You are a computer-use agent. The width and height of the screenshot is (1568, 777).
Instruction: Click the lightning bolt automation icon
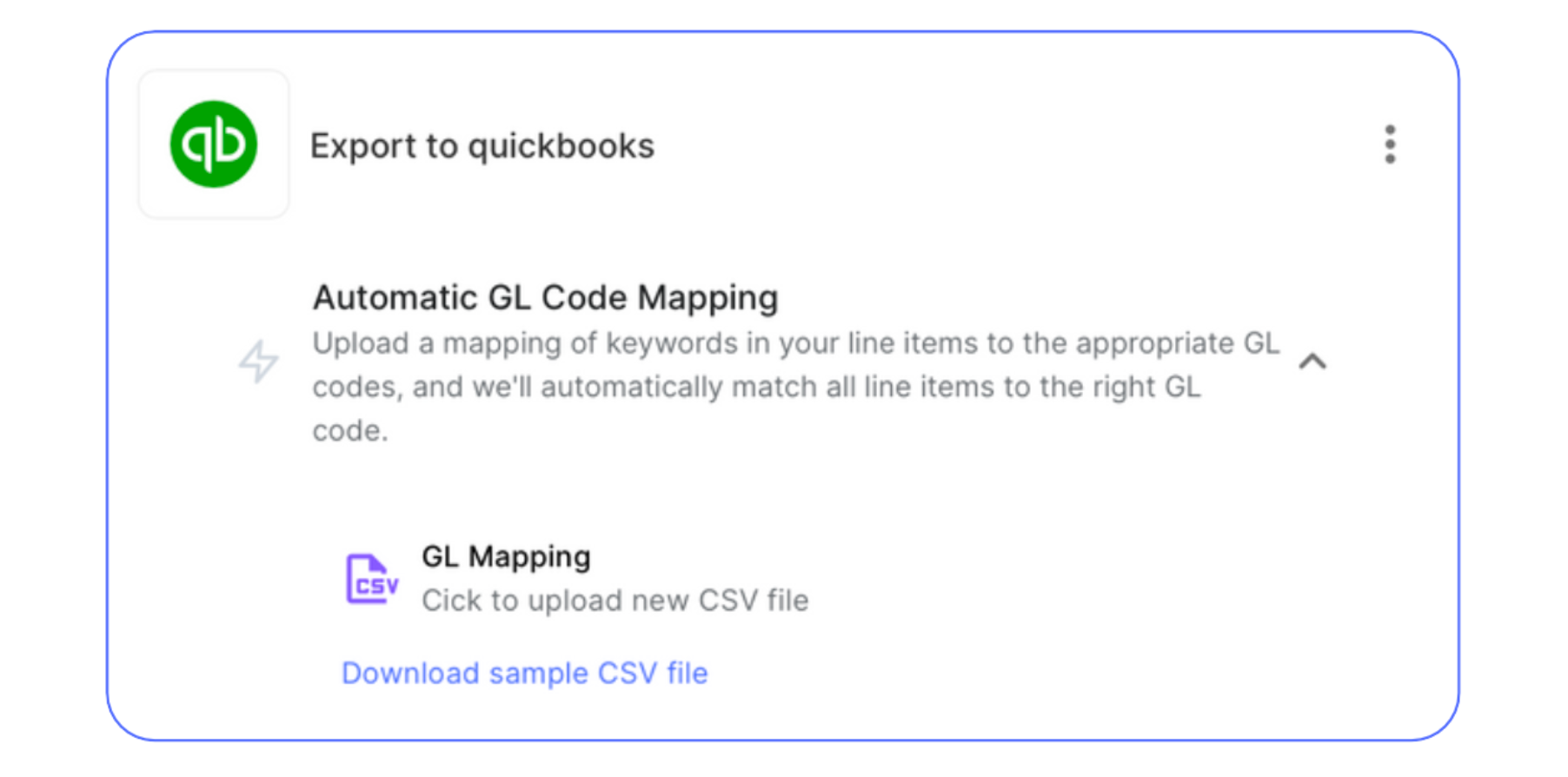(259, 362)
